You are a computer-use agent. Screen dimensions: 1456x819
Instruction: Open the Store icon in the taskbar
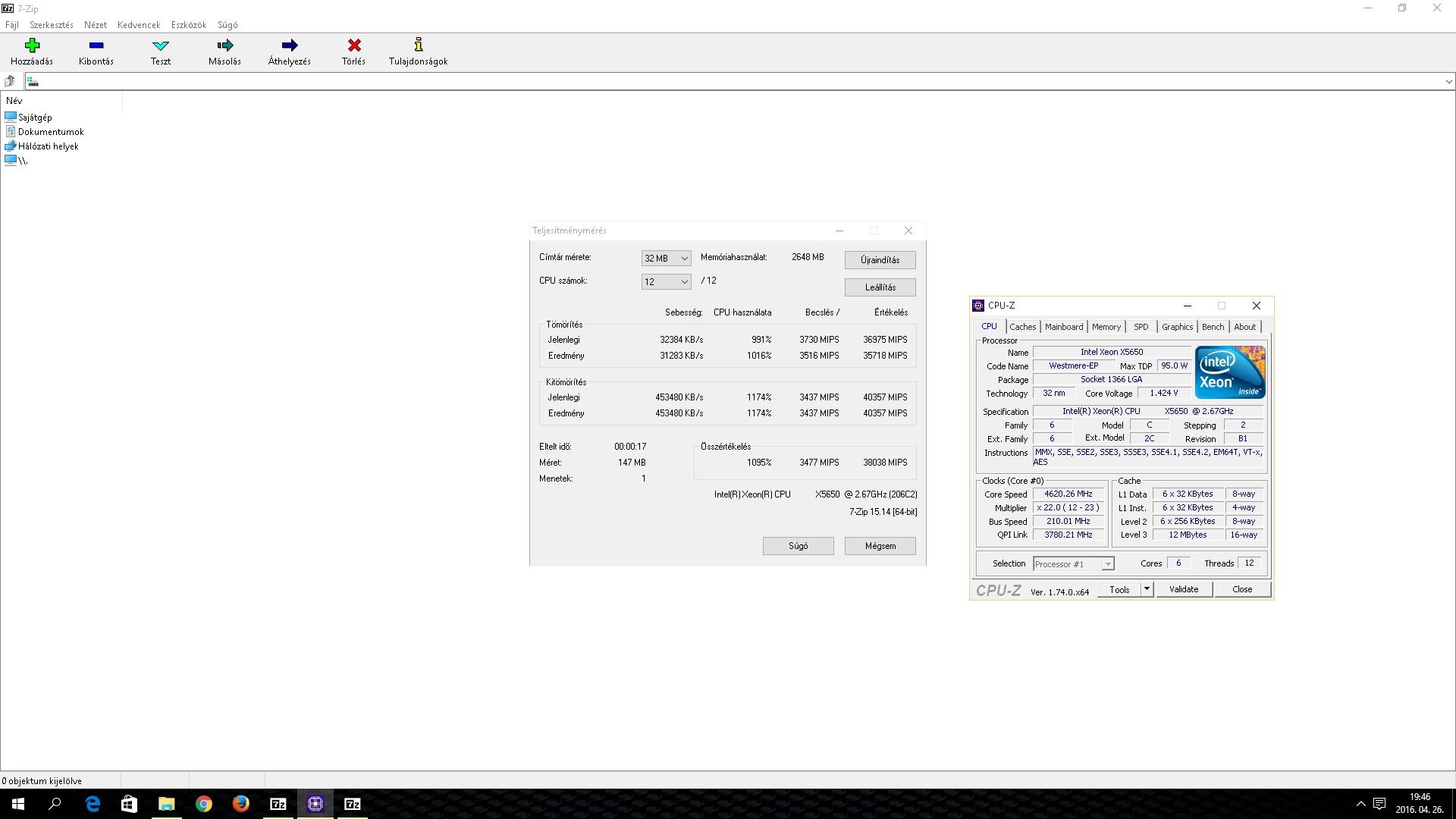coord(130,804)
